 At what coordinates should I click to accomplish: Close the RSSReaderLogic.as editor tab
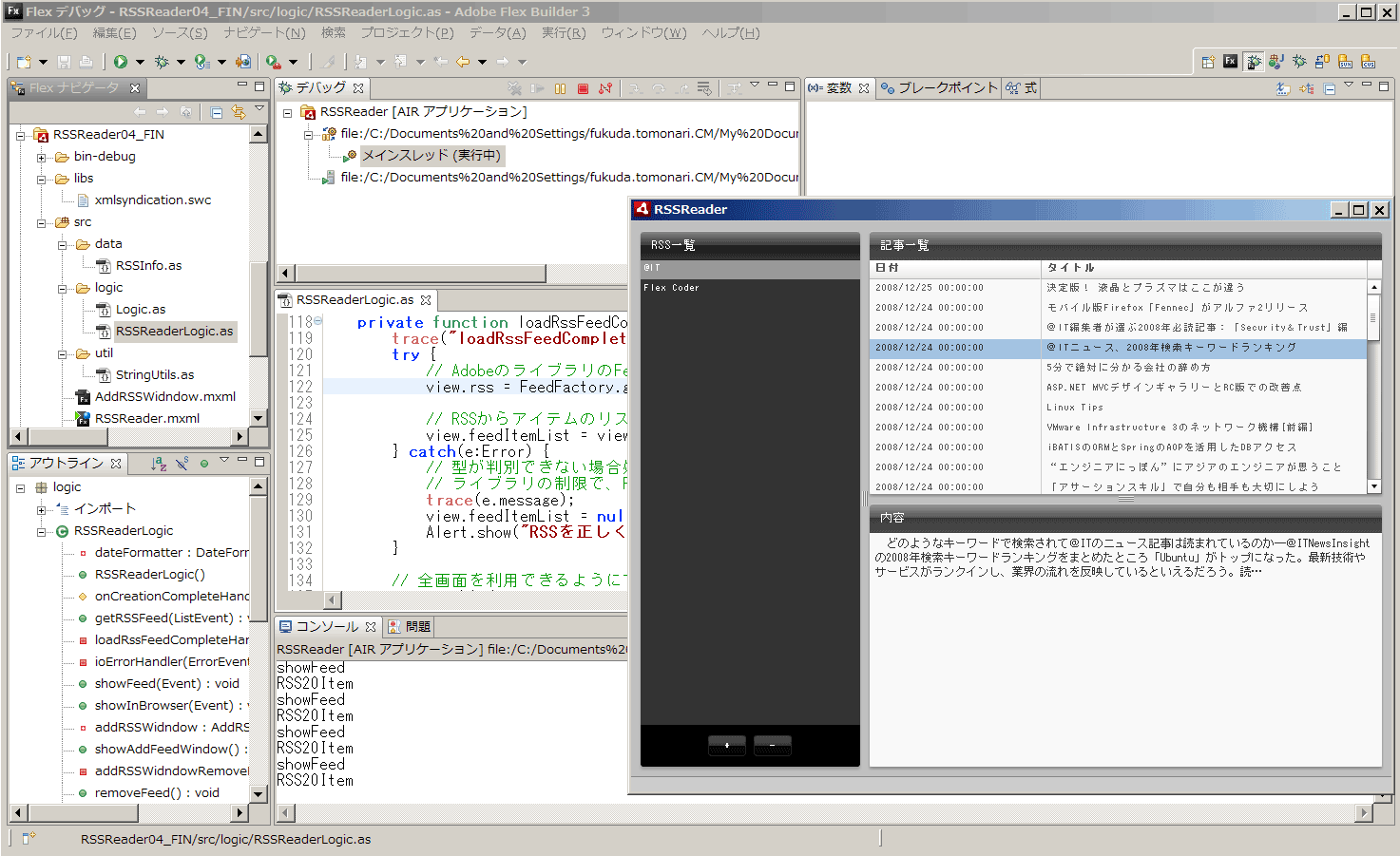pyautogui.click(x=426, y=300)
